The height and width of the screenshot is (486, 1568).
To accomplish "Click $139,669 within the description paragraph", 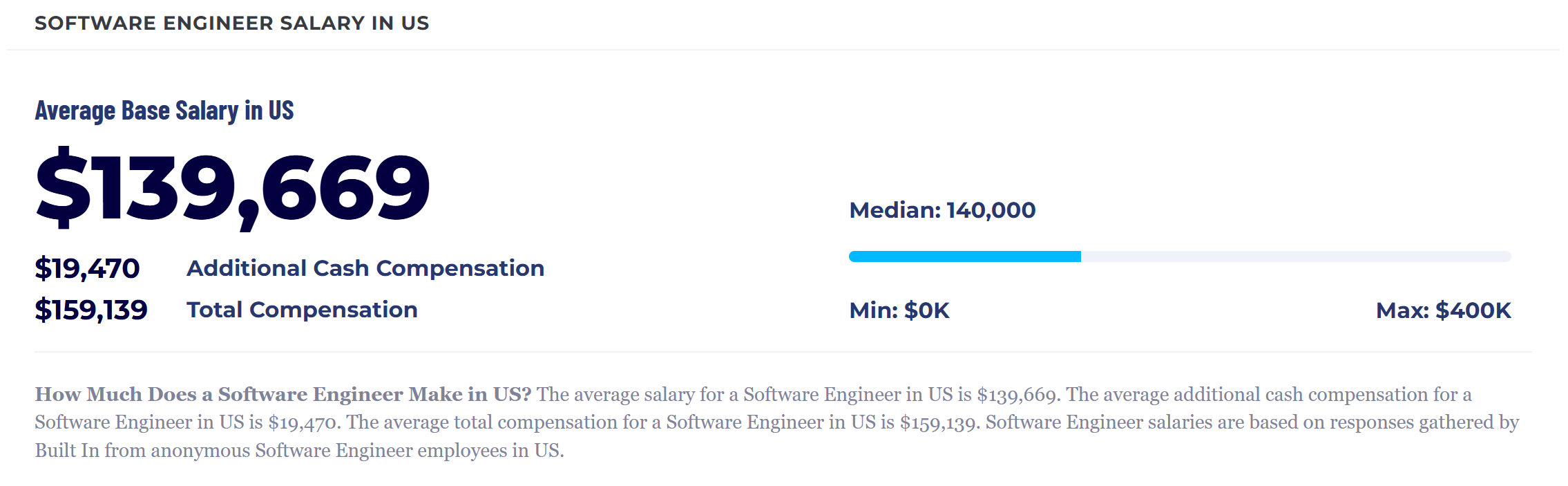I will pos(1017,395).
